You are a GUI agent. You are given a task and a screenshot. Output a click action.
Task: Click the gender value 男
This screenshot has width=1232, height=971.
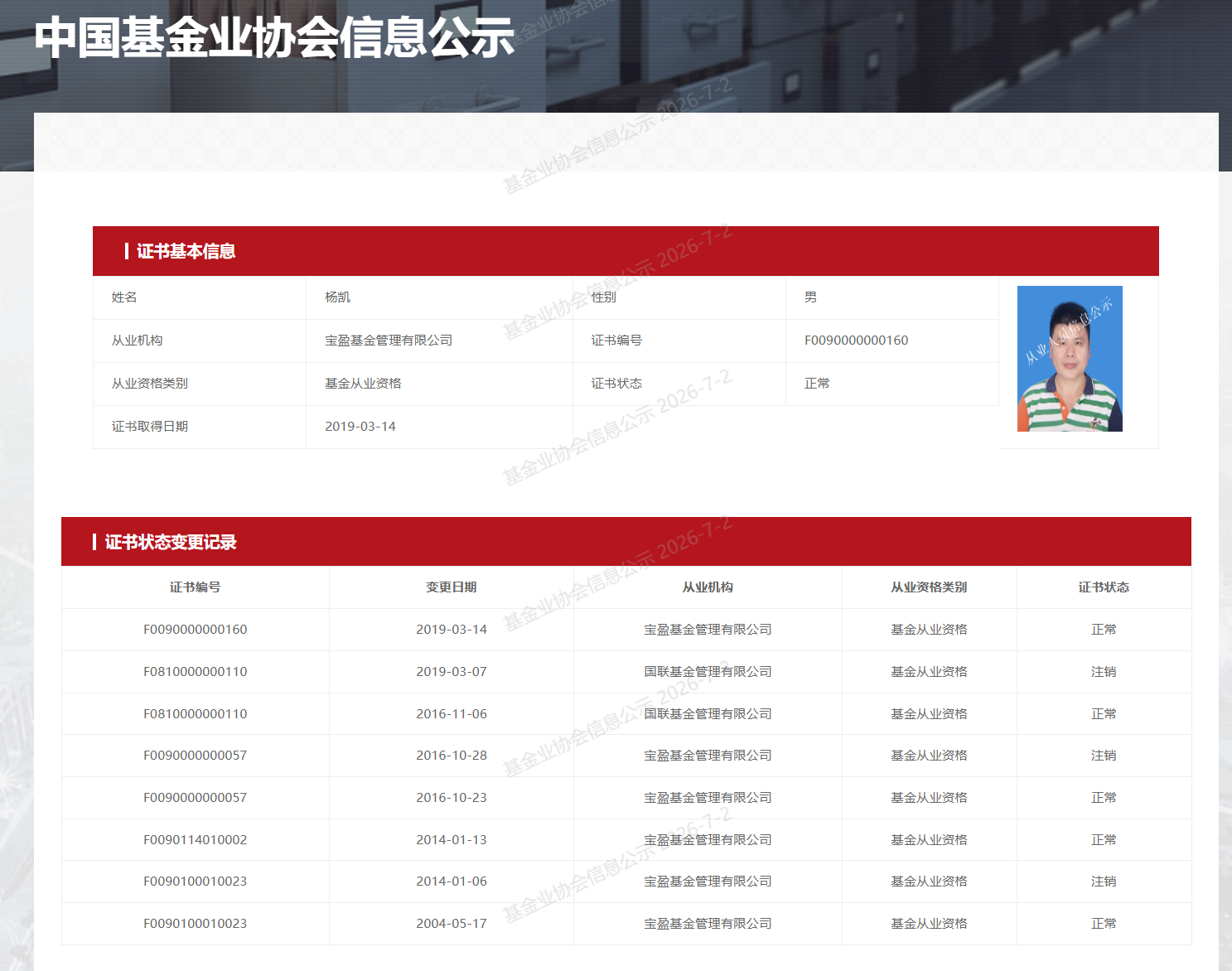coord(810,297)
